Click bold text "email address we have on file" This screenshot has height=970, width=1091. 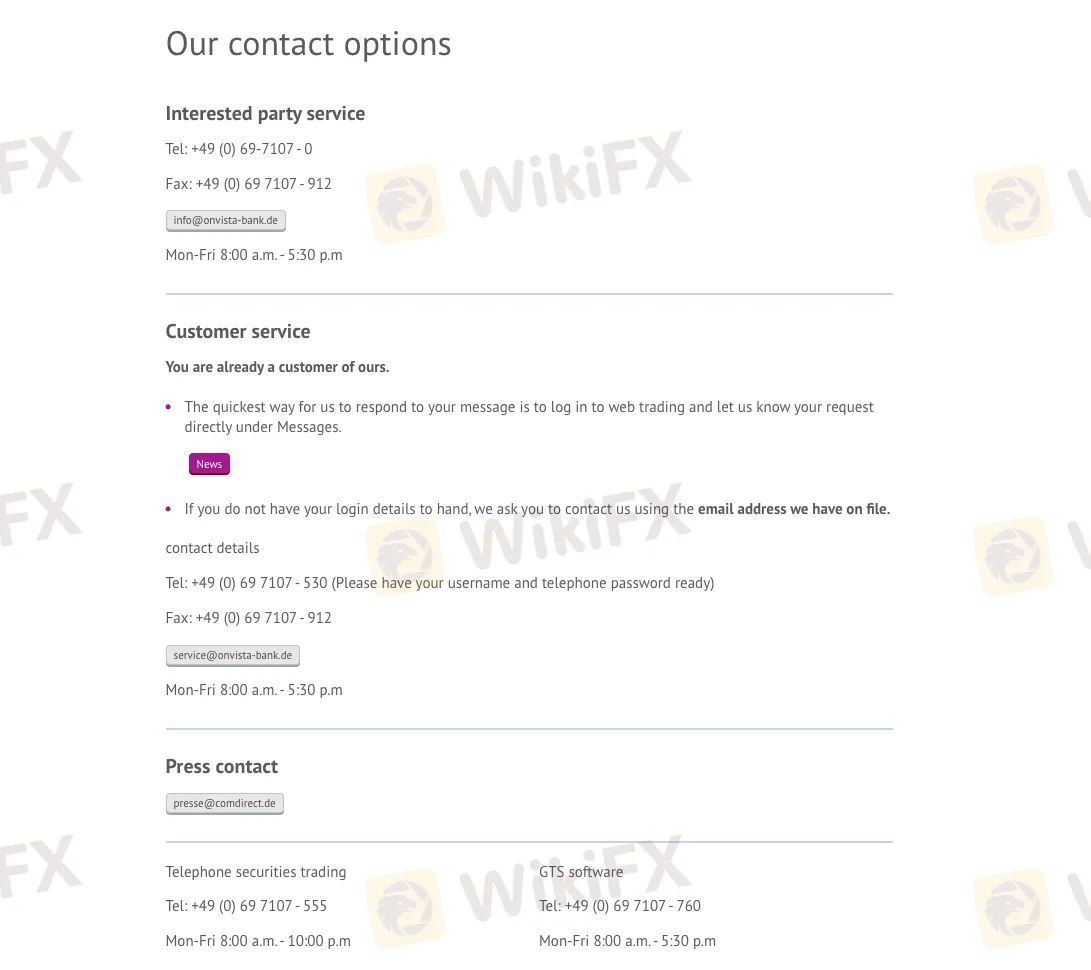point(793,509)
